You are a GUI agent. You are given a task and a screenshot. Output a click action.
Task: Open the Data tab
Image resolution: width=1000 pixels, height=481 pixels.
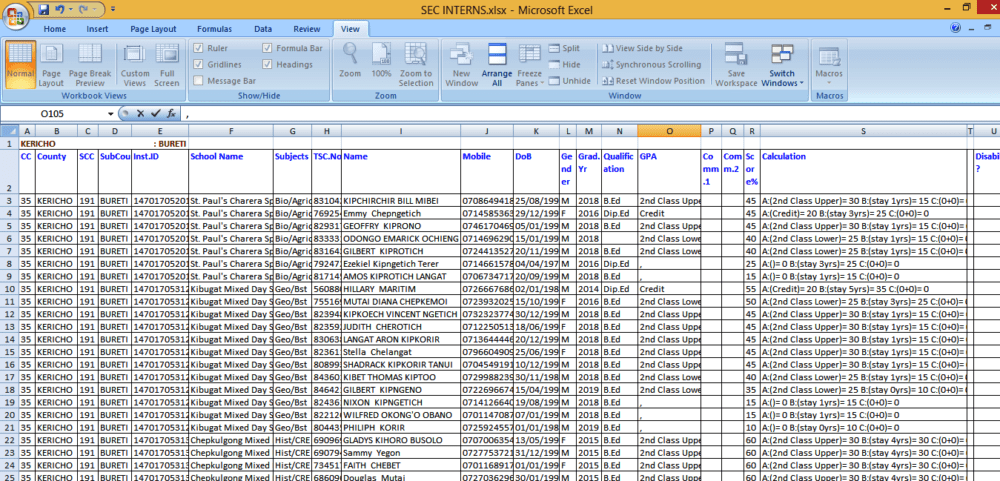pyautogui.click(x=263, y=29)
